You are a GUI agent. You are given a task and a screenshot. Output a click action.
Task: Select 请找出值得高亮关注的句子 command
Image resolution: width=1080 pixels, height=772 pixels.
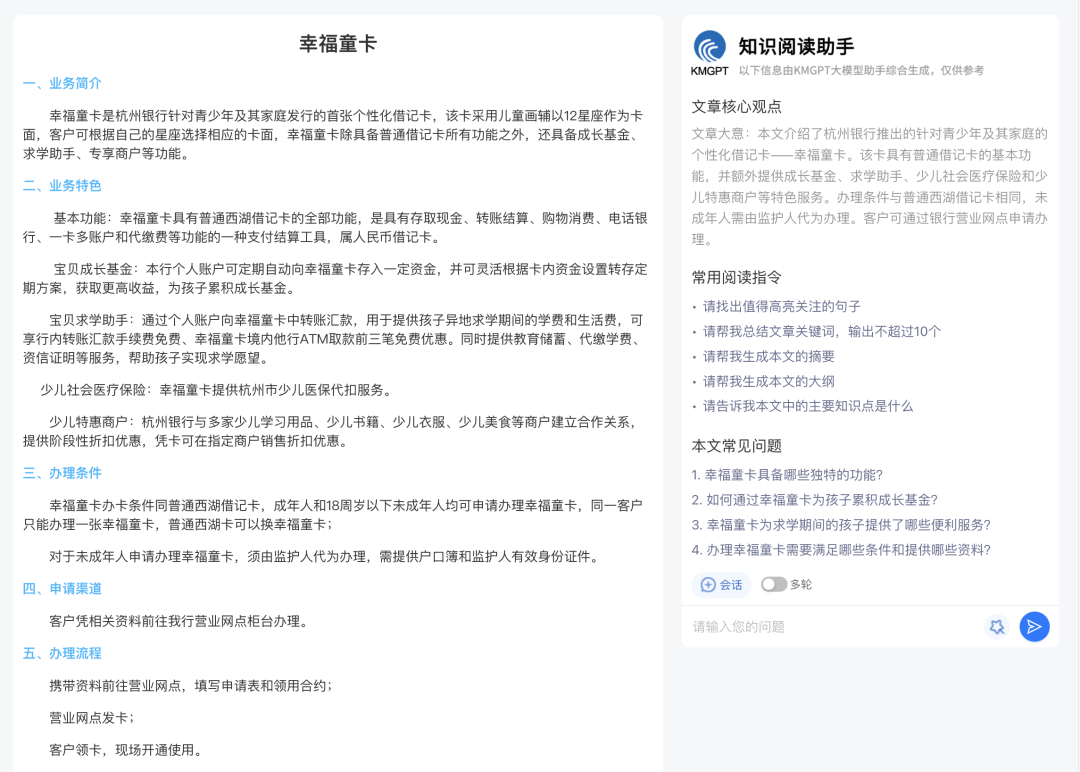[x=781, y=307]
